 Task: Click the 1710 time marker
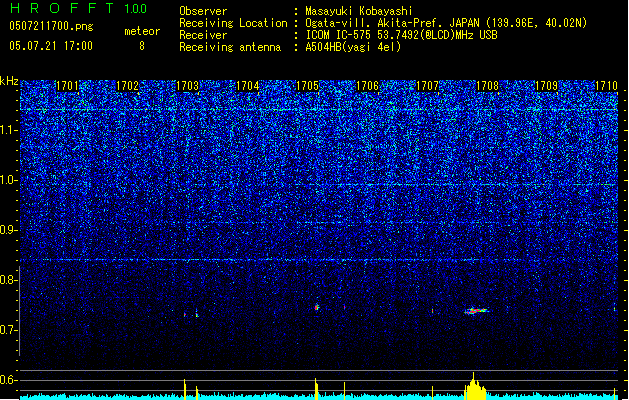607,86
